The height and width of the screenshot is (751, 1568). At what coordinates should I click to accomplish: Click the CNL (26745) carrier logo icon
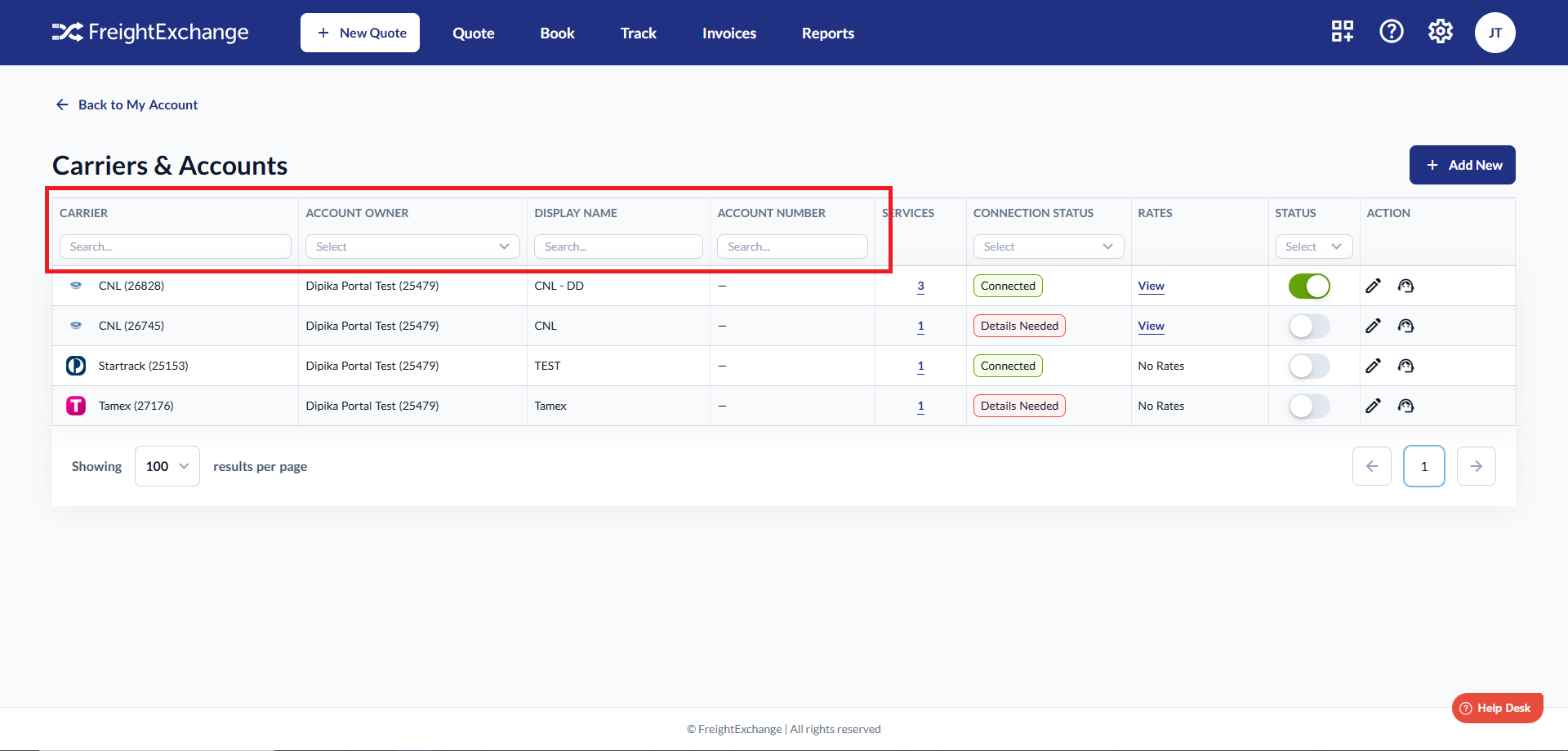(76, 326)
